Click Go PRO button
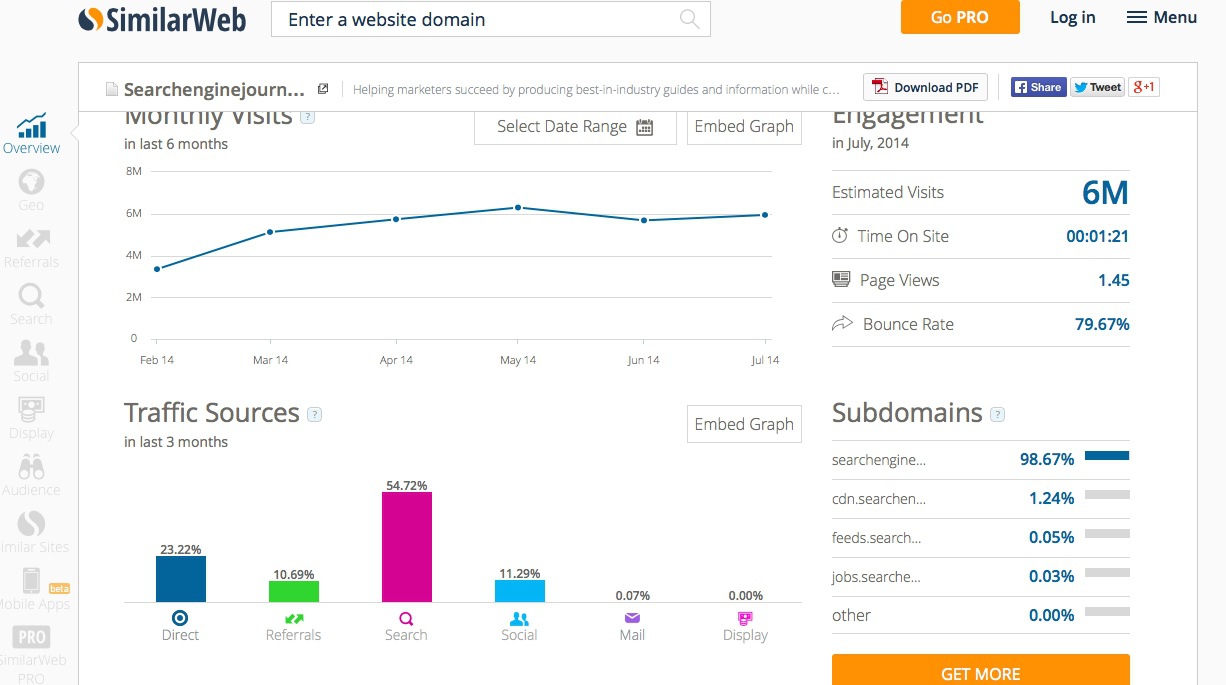The width and height of the screenshot is (1226, 685). [x=960, y=17]
